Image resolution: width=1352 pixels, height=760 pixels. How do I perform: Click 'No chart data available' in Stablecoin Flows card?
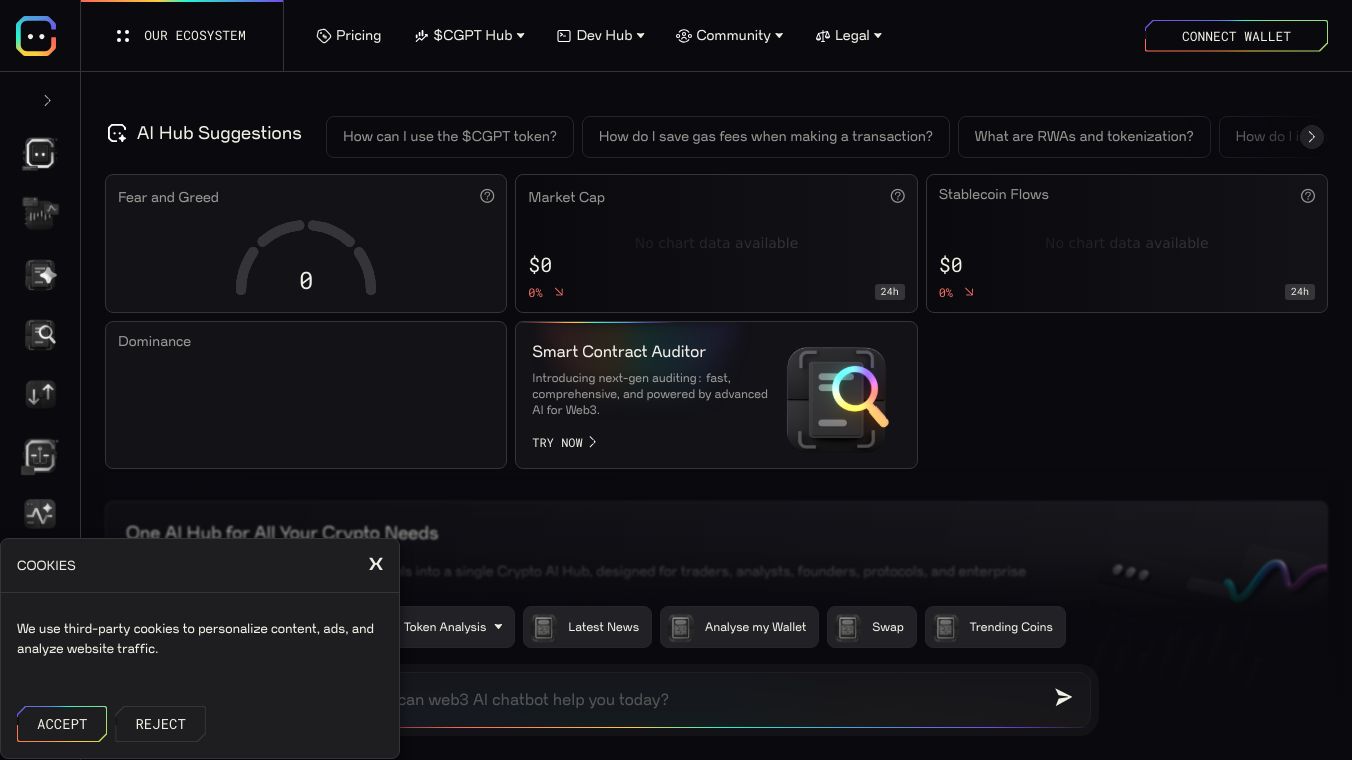[1126, 243]
